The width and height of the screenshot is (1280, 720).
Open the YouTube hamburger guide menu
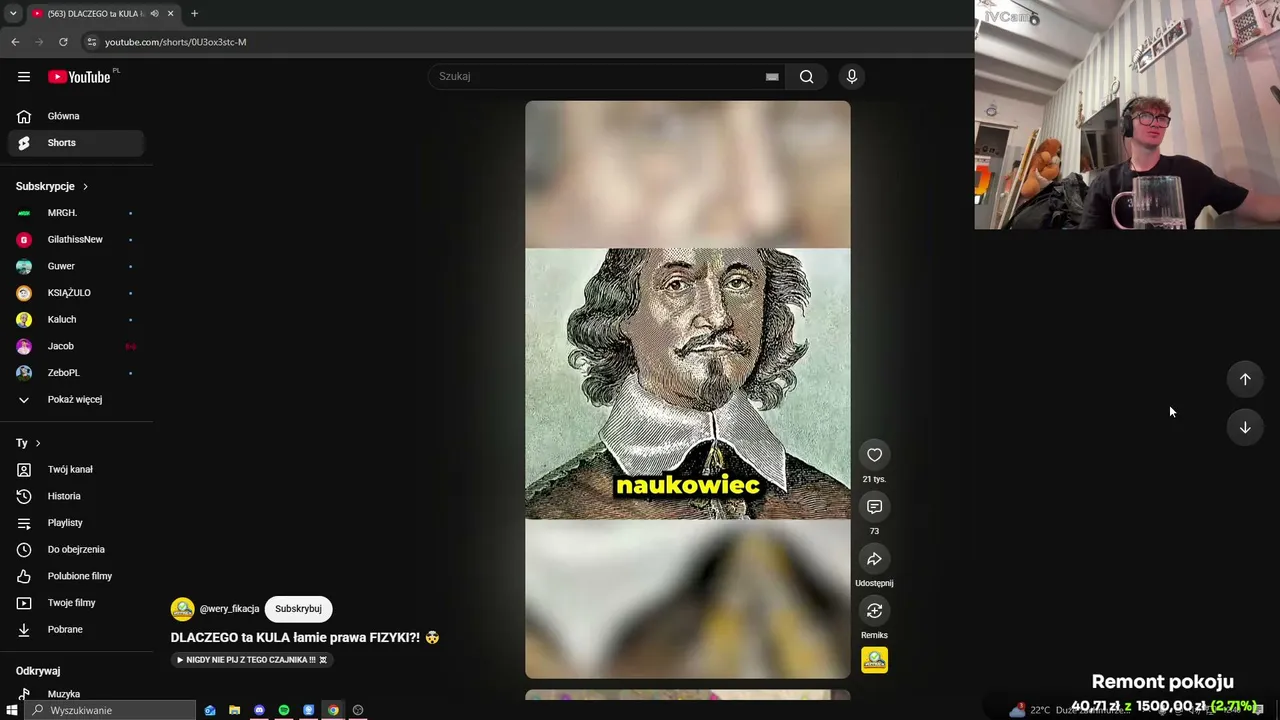point(24,77)
